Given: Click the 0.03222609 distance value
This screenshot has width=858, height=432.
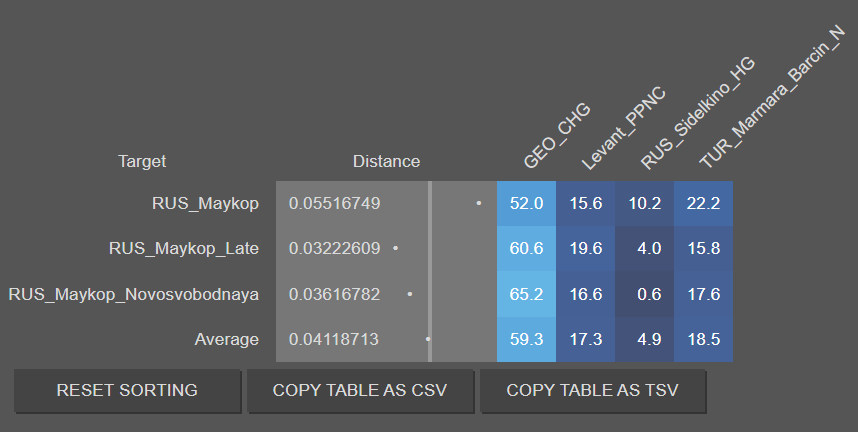Looking at the screenshot, I should coord(335,249).
